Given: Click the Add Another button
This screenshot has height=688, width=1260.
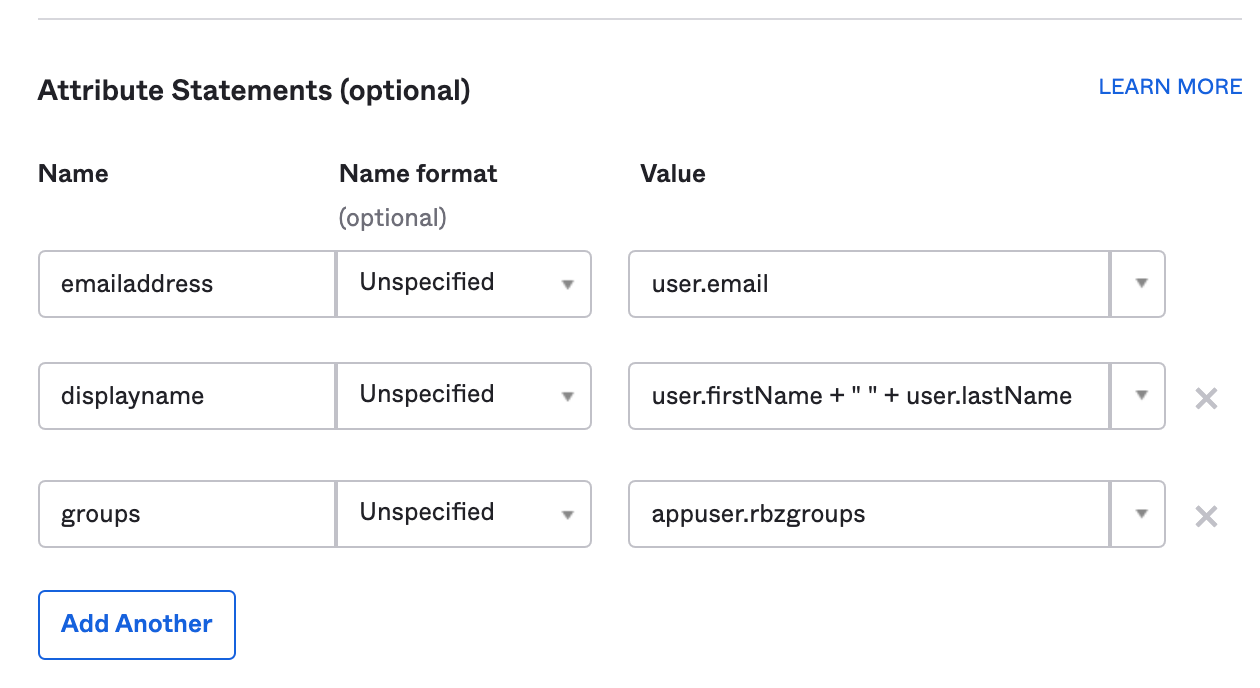Looking at the screenshot, I should (137, 625).
